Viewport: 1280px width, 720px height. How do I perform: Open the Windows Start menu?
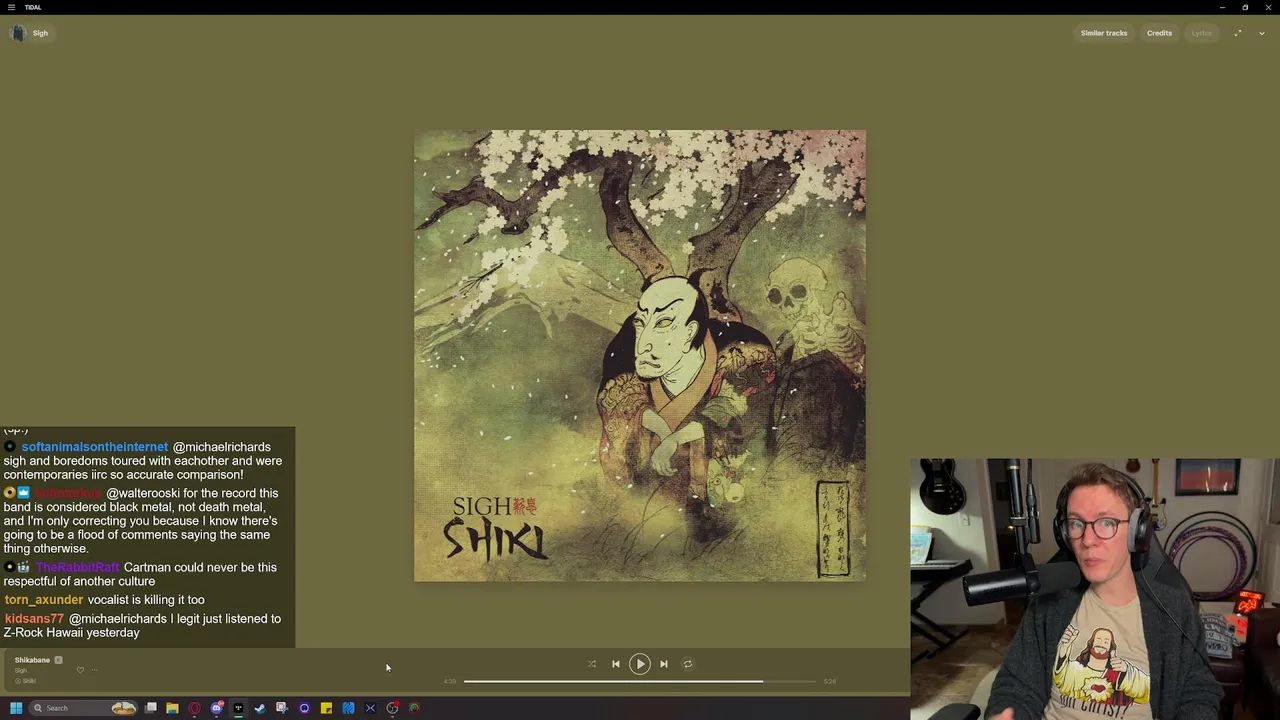pyautogui.click(x=16, y=708)
